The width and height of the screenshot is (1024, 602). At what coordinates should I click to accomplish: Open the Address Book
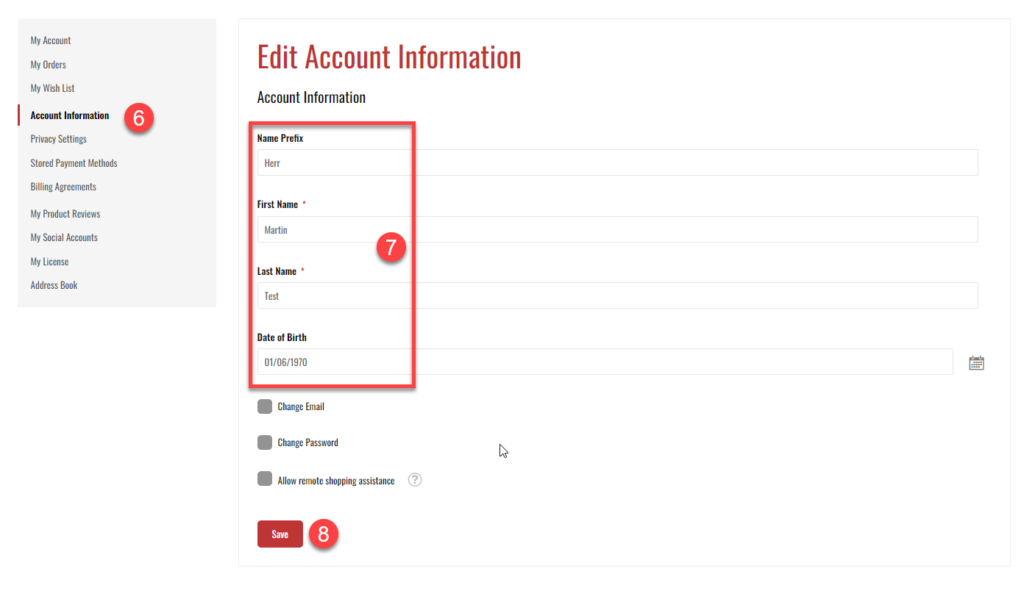[x=54, y=286]
